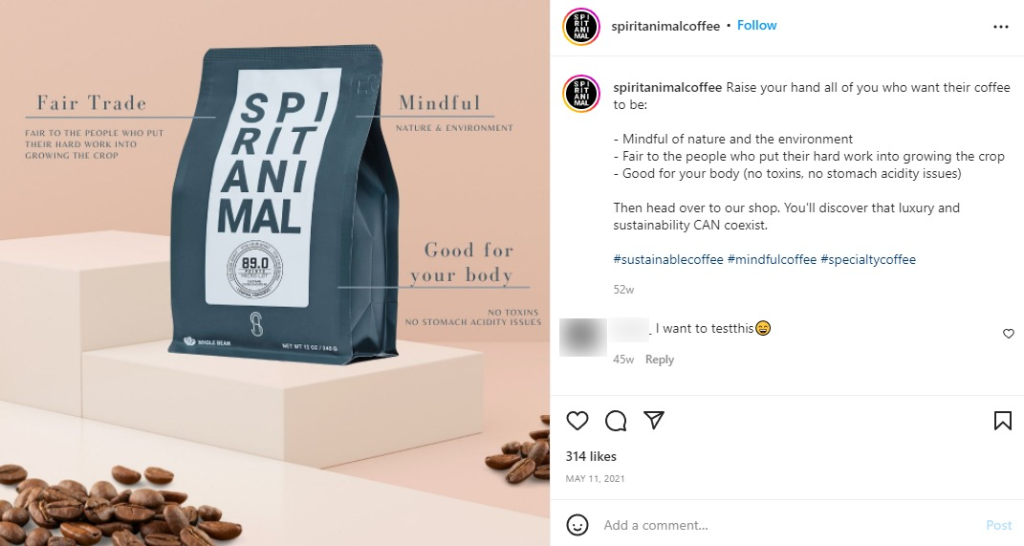
Task: Like the 'I want to testthis' comment
Action: click(x=1008, y=334)
